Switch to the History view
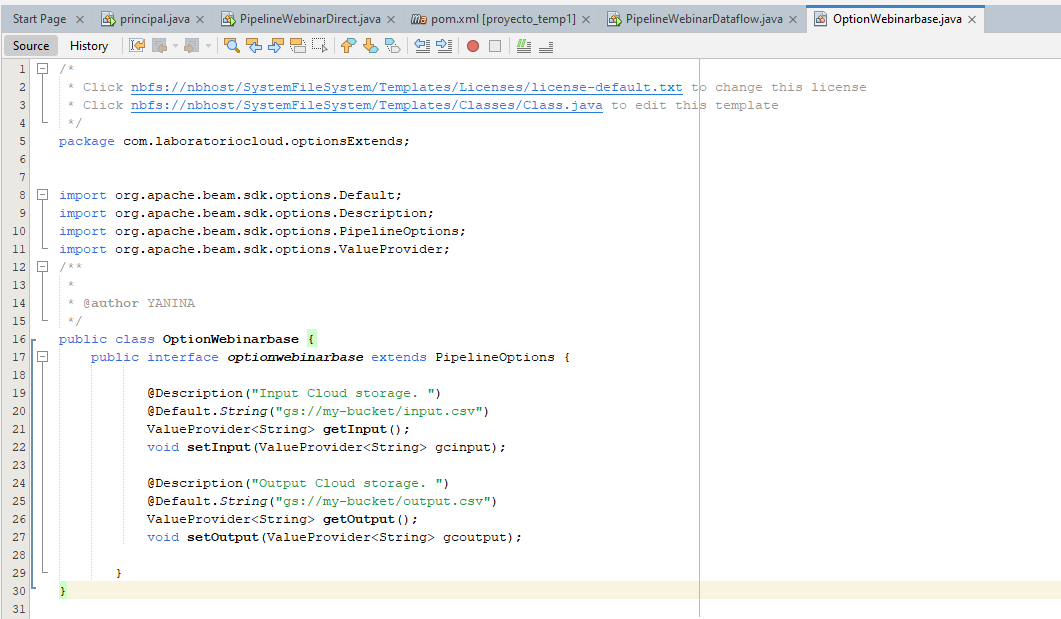This screenshot has height=619, width=1061. (x=89, y=45)
